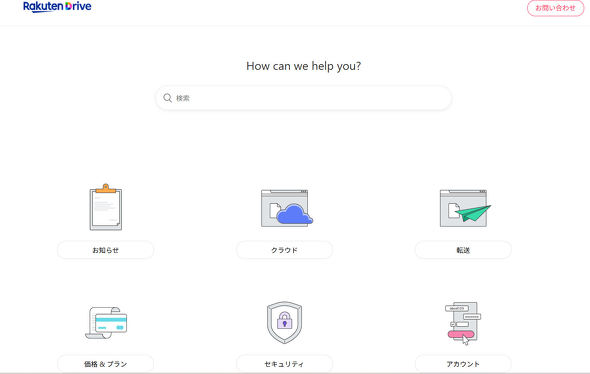This screenshot has height=374, width=590.
Task: Select the 転送 category button
Action: pos(463,250)
